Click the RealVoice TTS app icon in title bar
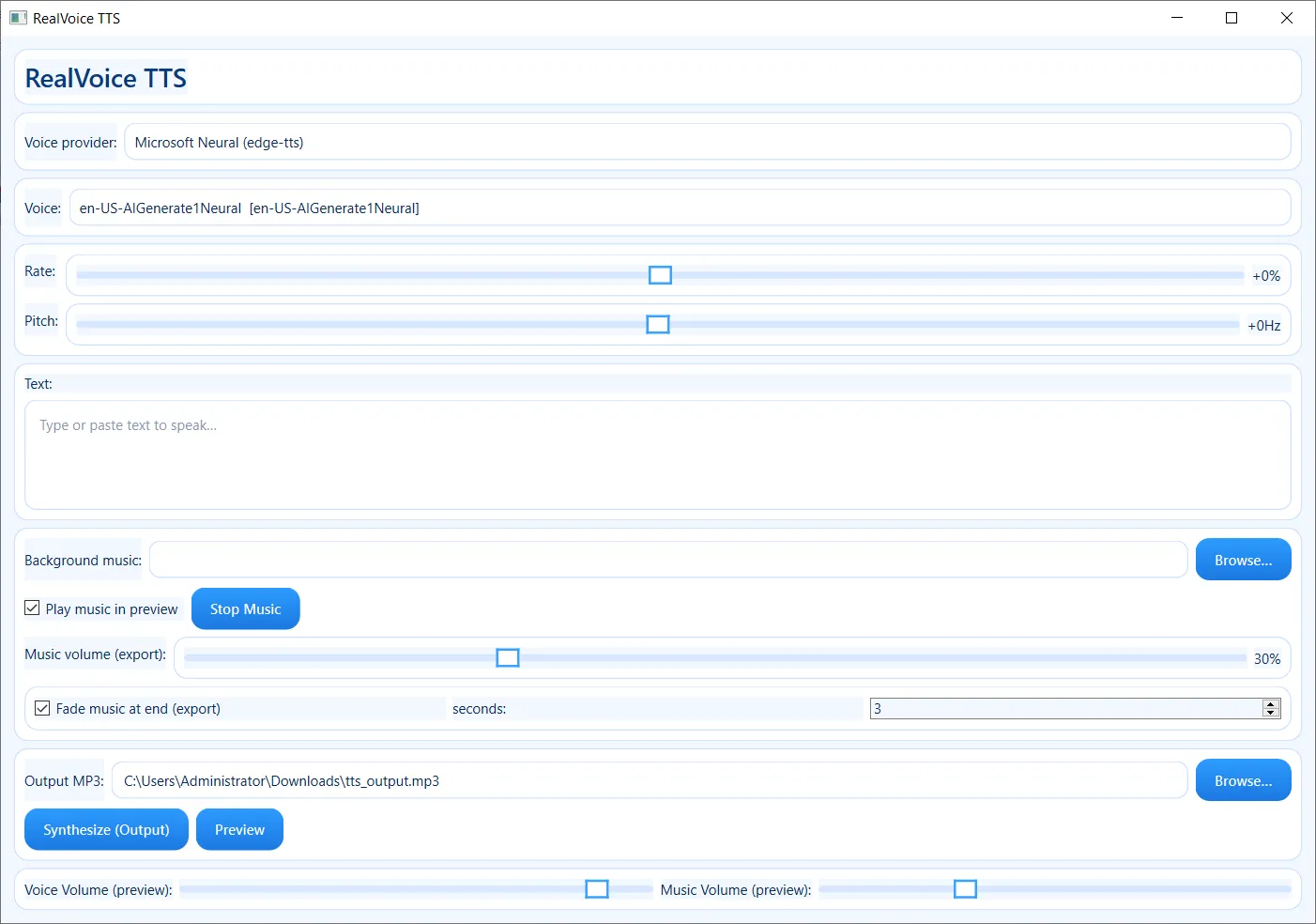This screenshot has height=924, width=1316. pos(18,18)
